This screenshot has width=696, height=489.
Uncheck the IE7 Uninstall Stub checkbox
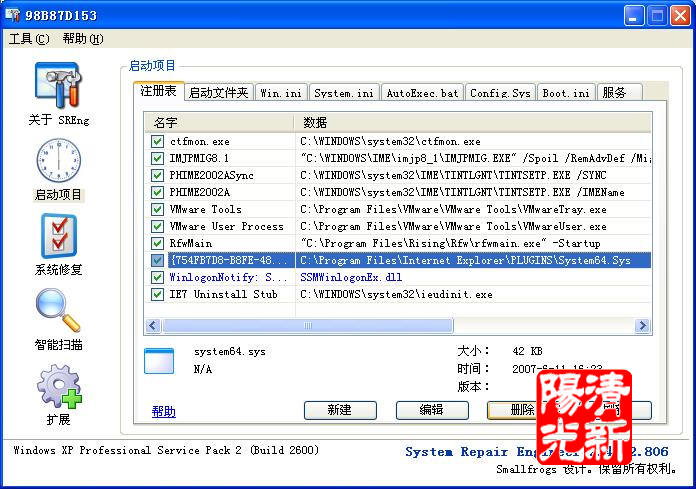[x=157, y=294]
